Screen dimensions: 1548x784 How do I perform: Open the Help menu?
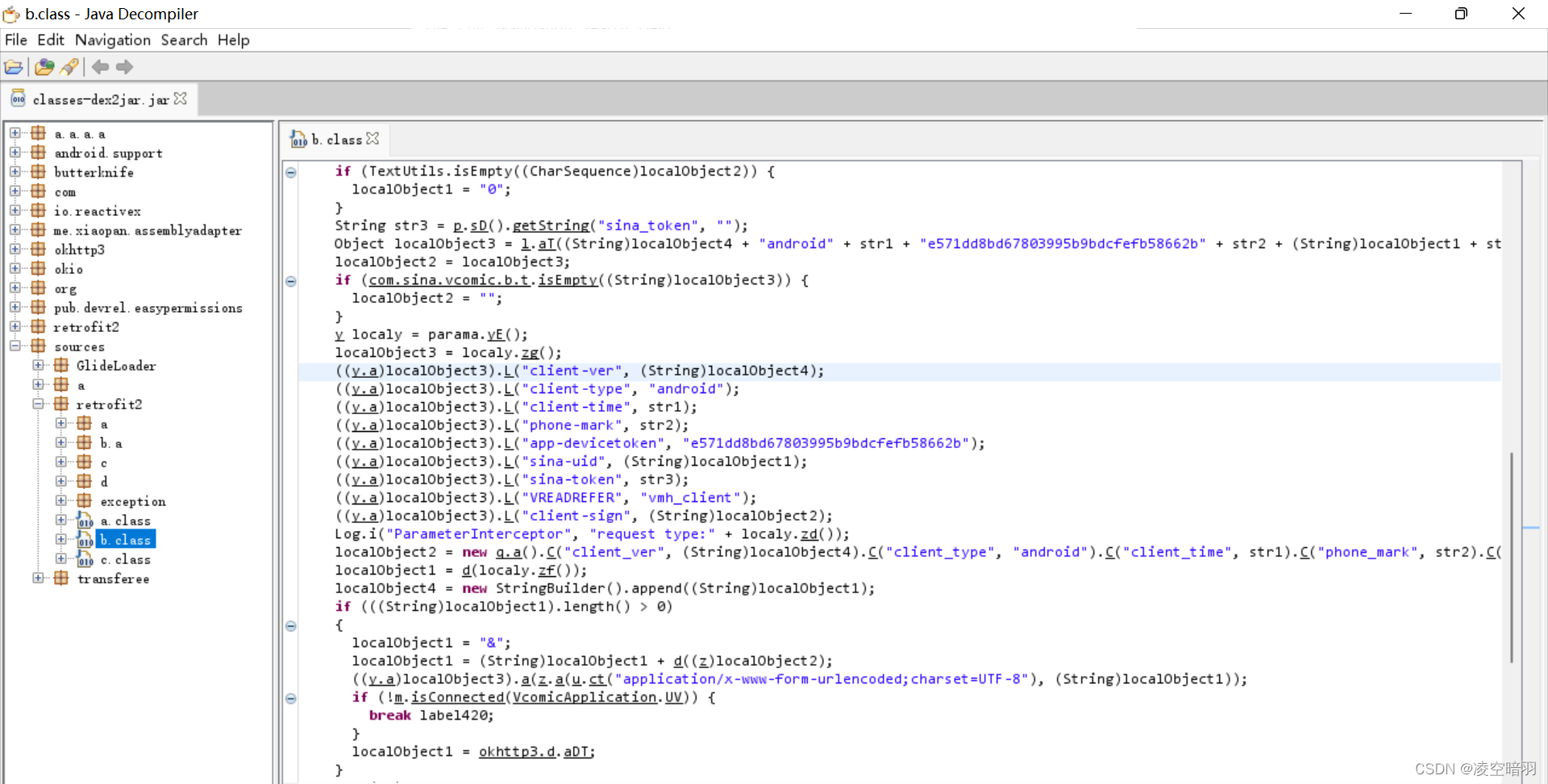234,40
